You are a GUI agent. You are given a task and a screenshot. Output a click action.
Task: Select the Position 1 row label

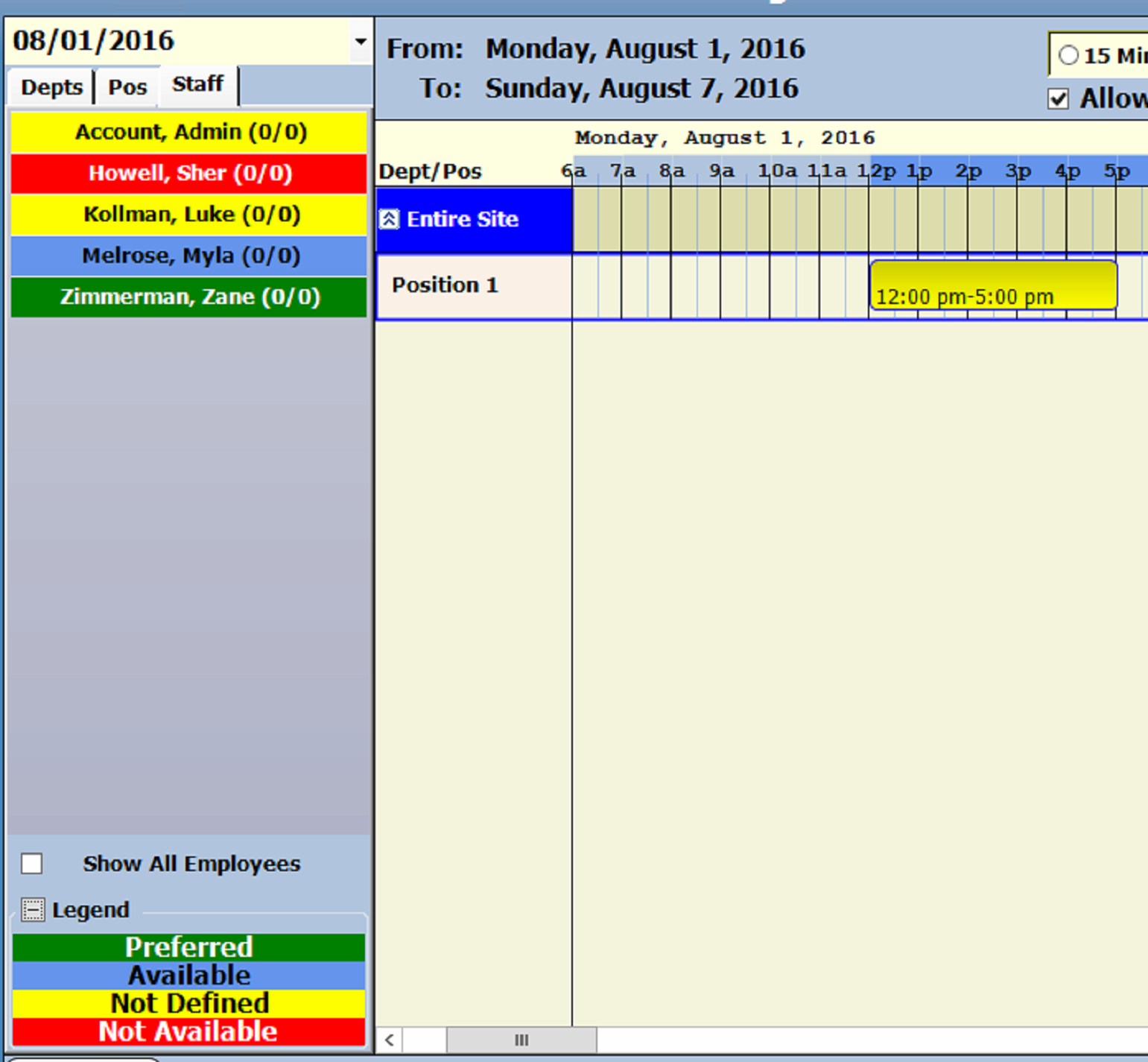[x=445, y=285]
